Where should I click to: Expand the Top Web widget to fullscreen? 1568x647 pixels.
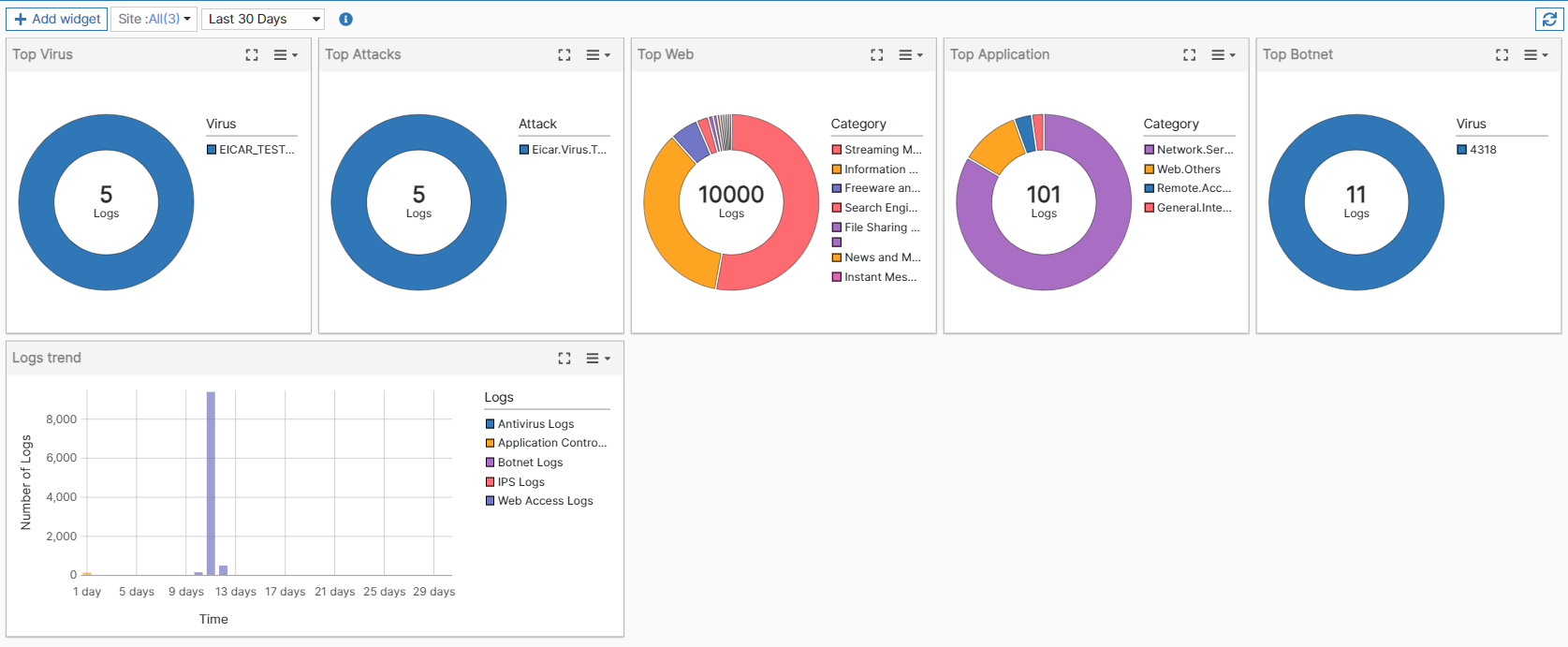click(x=877, y=55)
